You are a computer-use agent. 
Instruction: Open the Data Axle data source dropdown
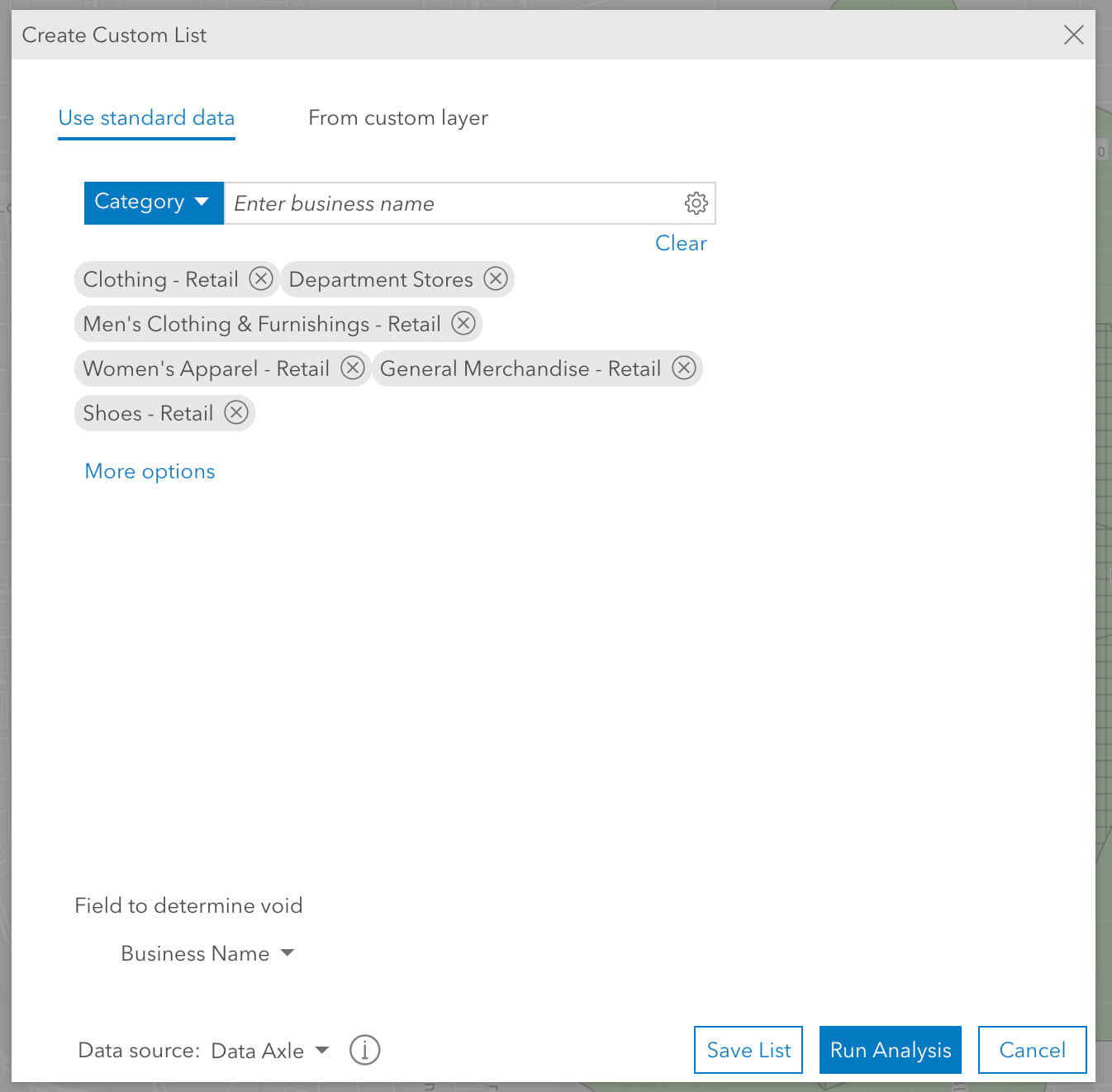point(270,1050)
